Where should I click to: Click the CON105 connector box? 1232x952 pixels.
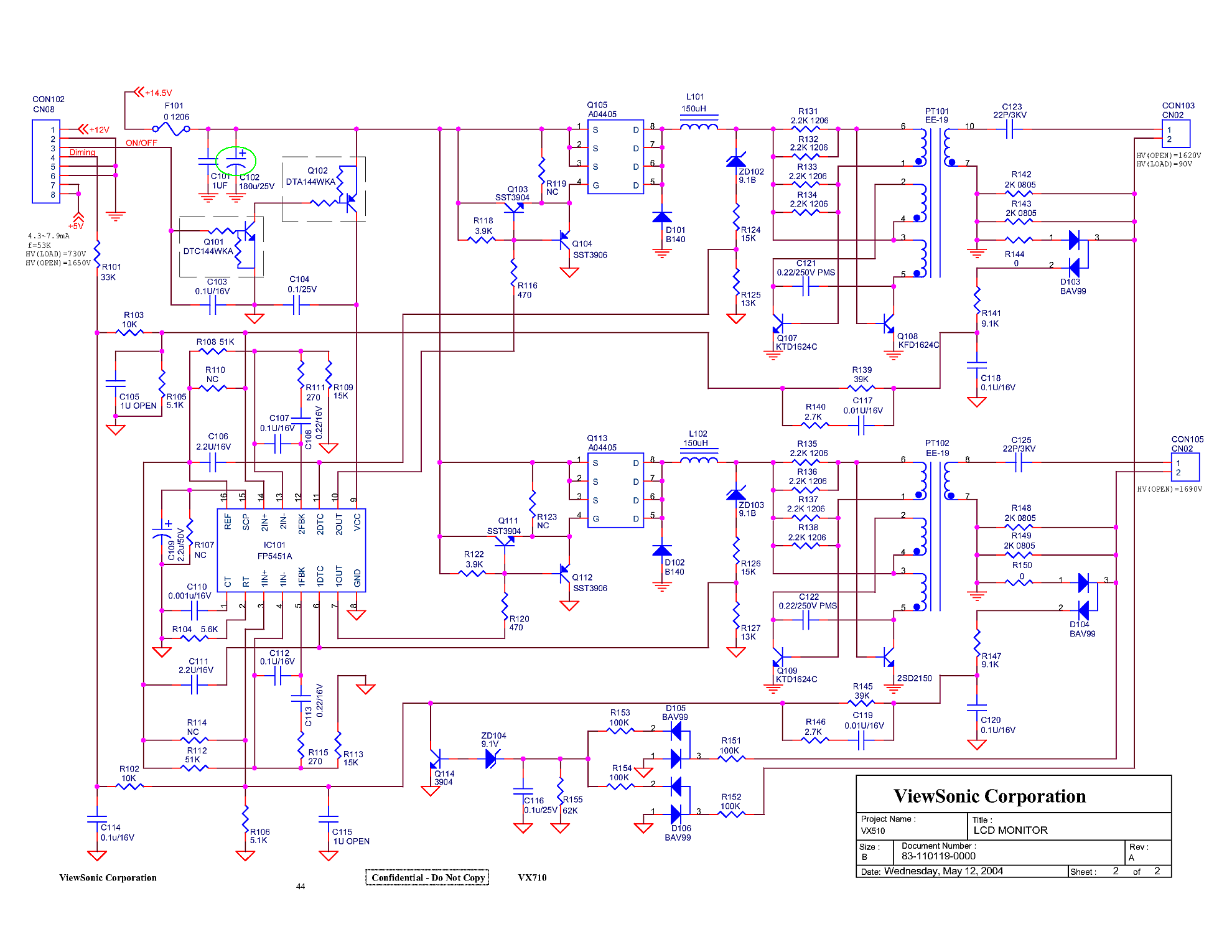pos(1185,467)
